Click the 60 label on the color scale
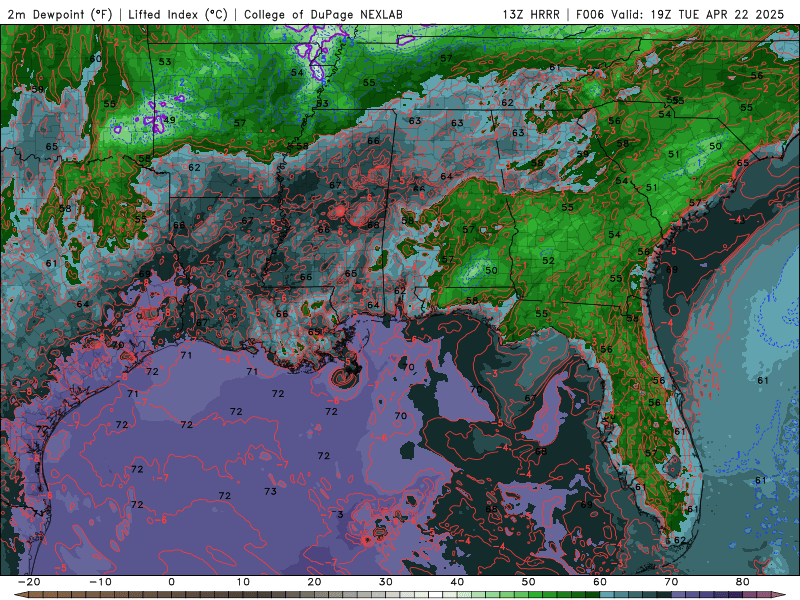 coord(600,582)
